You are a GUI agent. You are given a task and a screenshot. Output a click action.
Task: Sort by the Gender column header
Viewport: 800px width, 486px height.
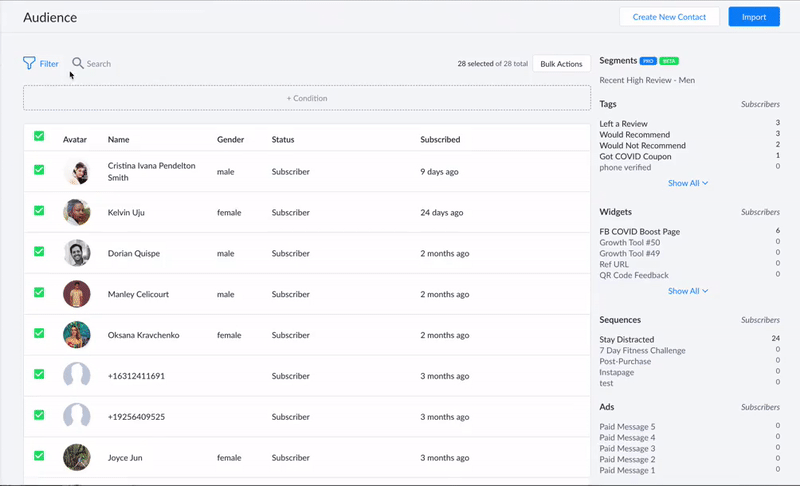231,139
